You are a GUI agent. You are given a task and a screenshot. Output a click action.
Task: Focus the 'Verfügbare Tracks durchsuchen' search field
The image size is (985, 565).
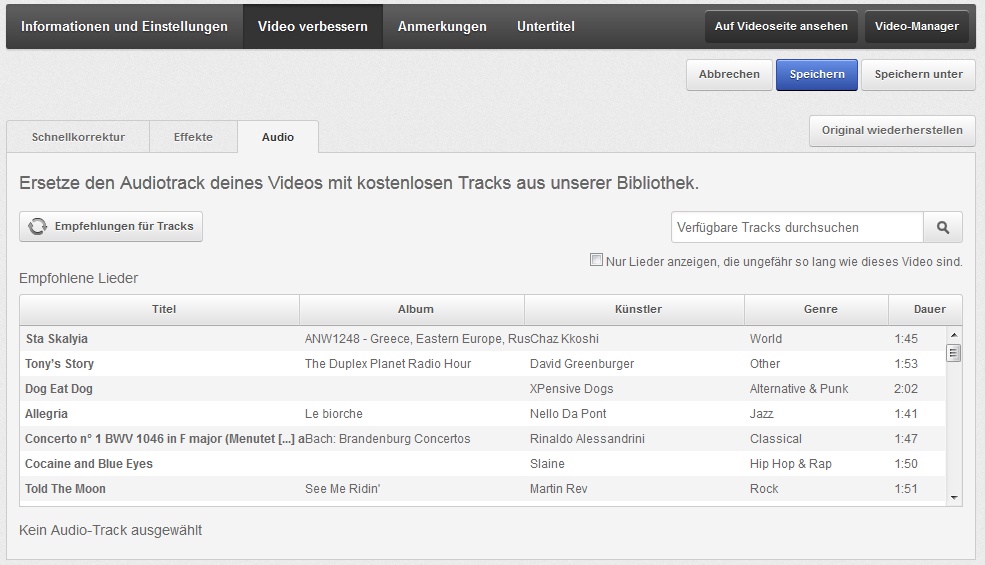pos(796,228)
